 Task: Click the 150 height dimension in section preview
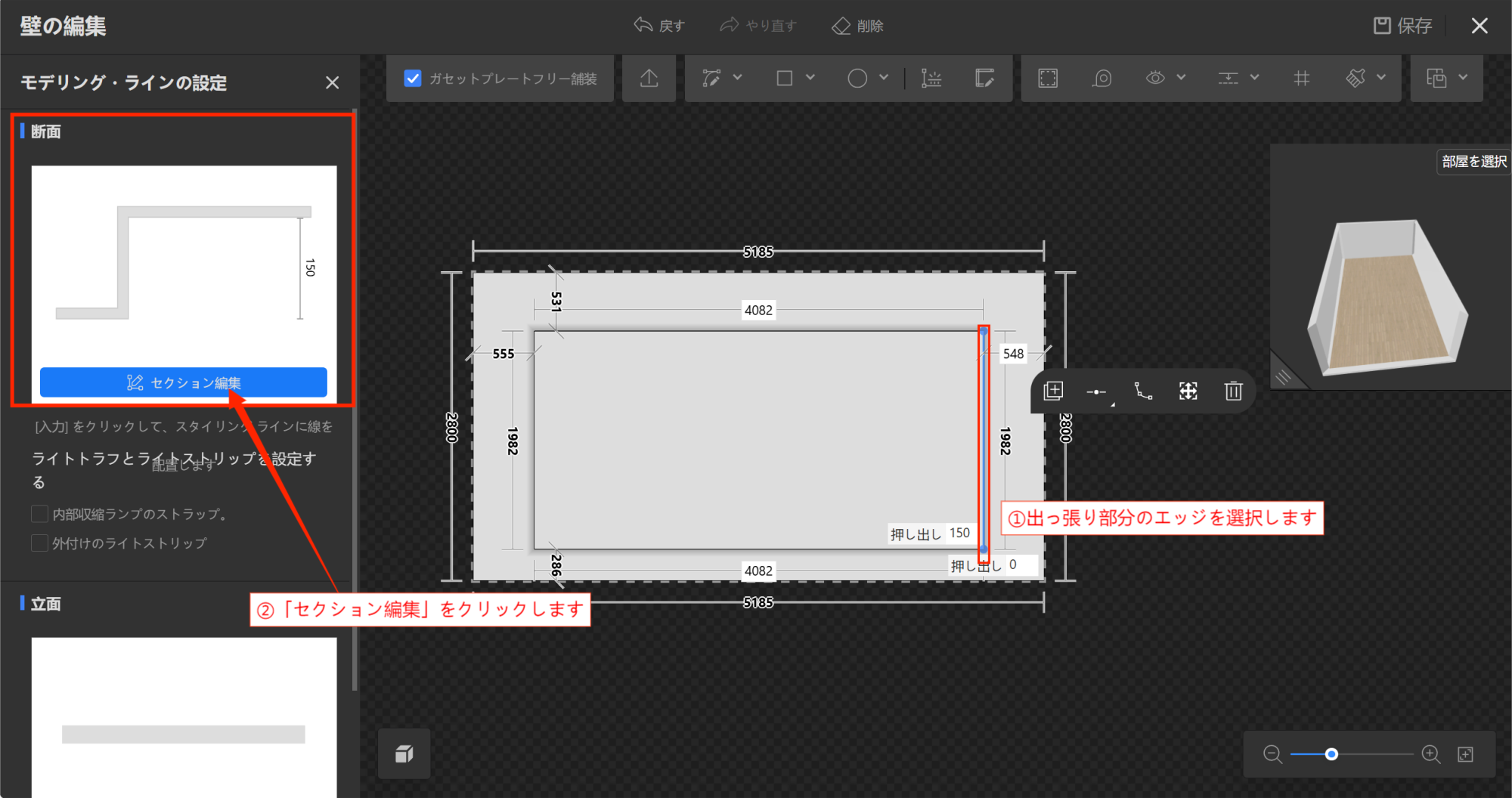tap(310, 268)
